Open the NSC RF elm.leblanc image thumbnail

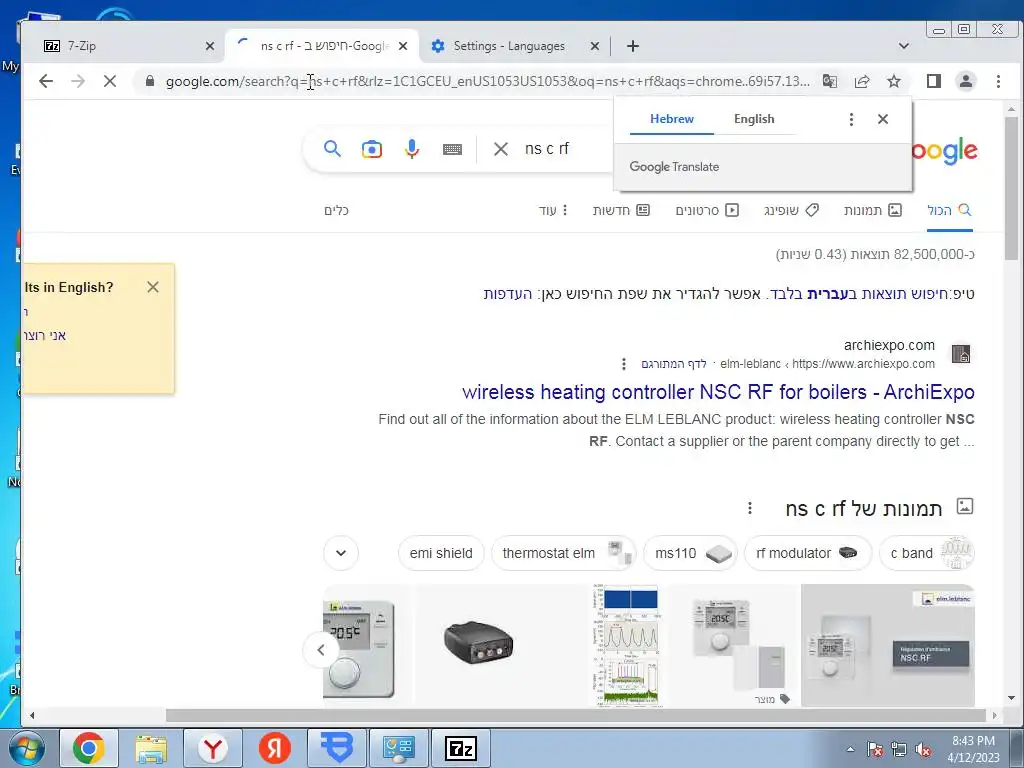point(888,645)
